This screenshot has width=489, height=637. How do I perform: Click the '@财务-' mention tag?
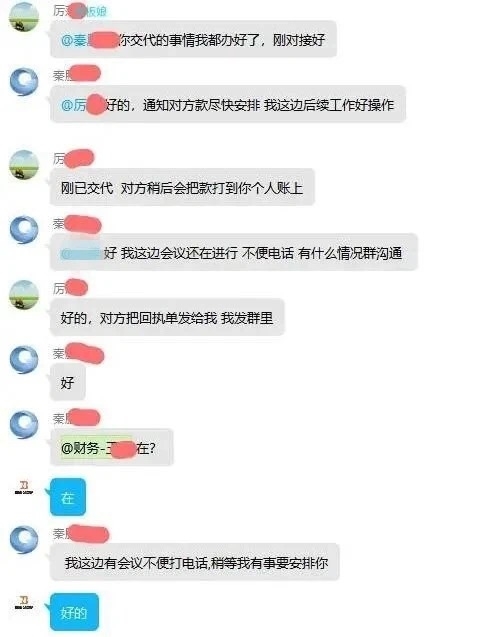[x=97, y=448]
